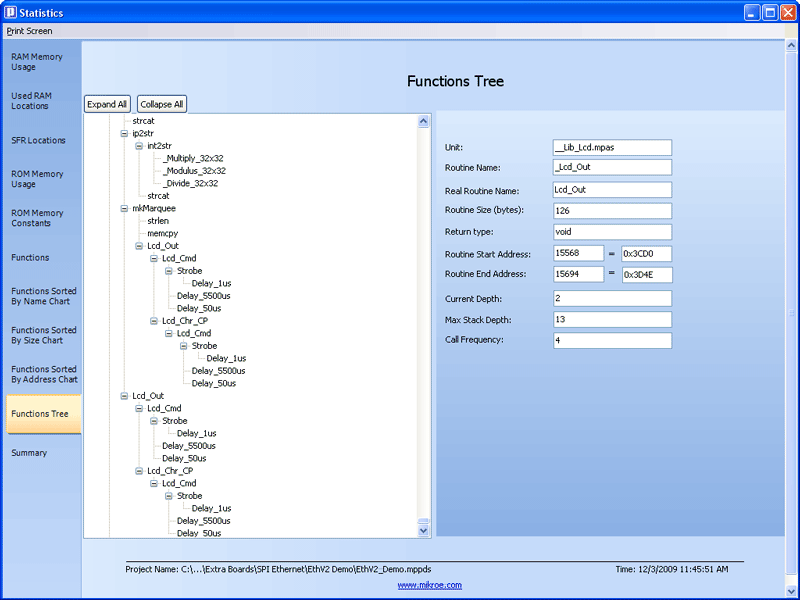Viewport: 800px width, 600px height.
Task: Select memcpy under mkMarquee
Action: point(163,233)
